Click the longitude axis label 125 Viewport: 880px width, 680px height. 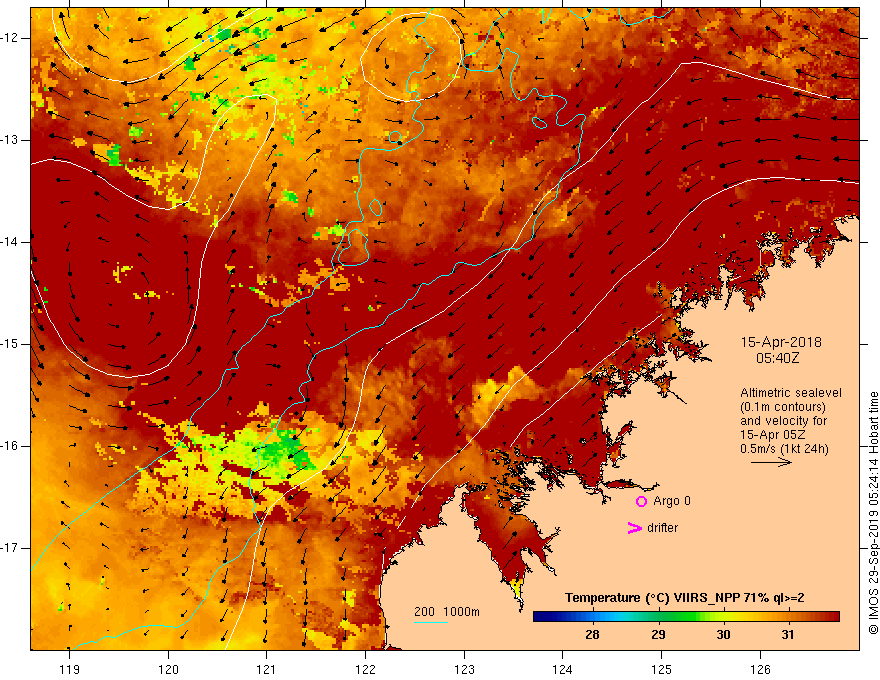tap(662, 669)
